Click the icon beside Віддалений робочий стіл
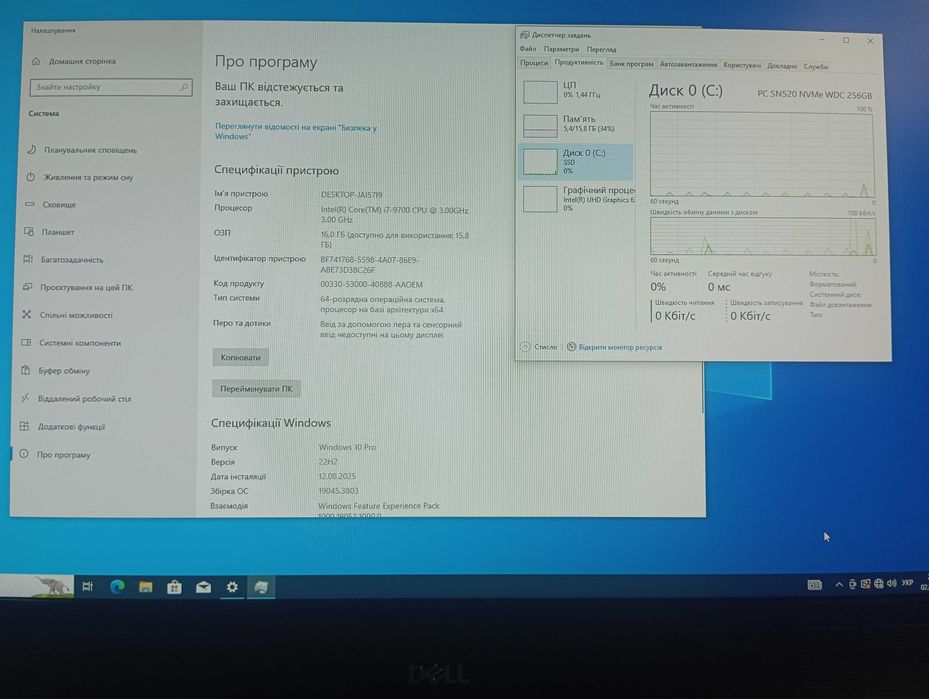The image size is (929, 699). 25,398
